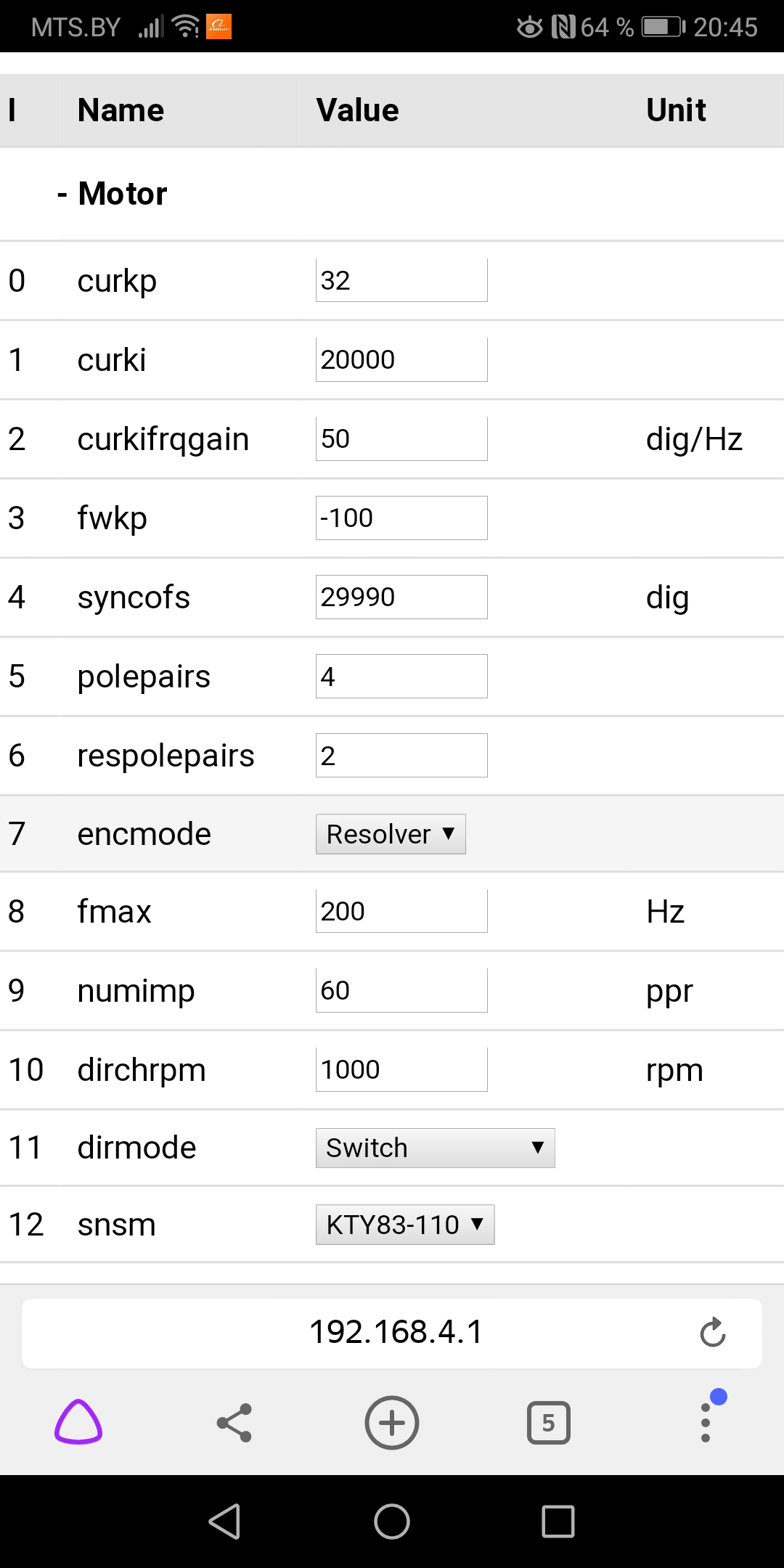Focus the curki value input
784x1568 pixels.
point(401,359)
